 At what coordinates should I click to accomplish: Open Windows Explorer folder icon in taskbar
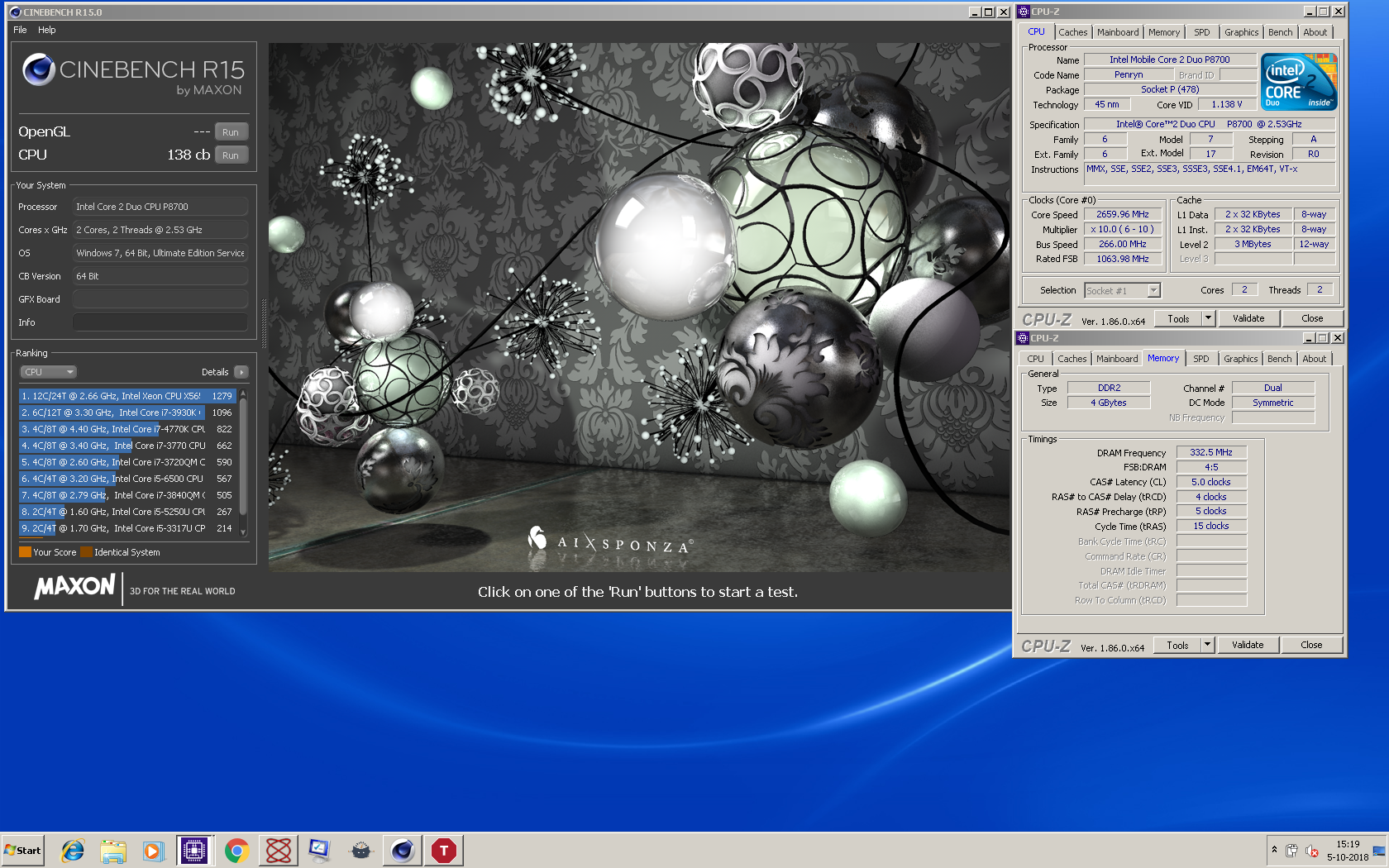click(x=113, y=850)
